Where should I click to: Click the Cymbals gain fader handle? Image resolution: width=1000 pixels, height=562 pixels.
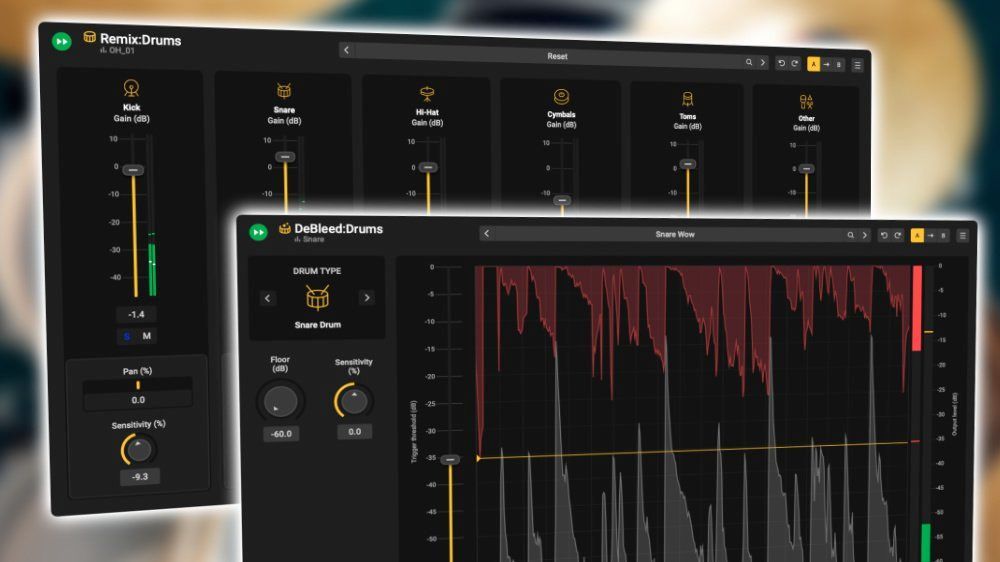(x=562, y=200)
